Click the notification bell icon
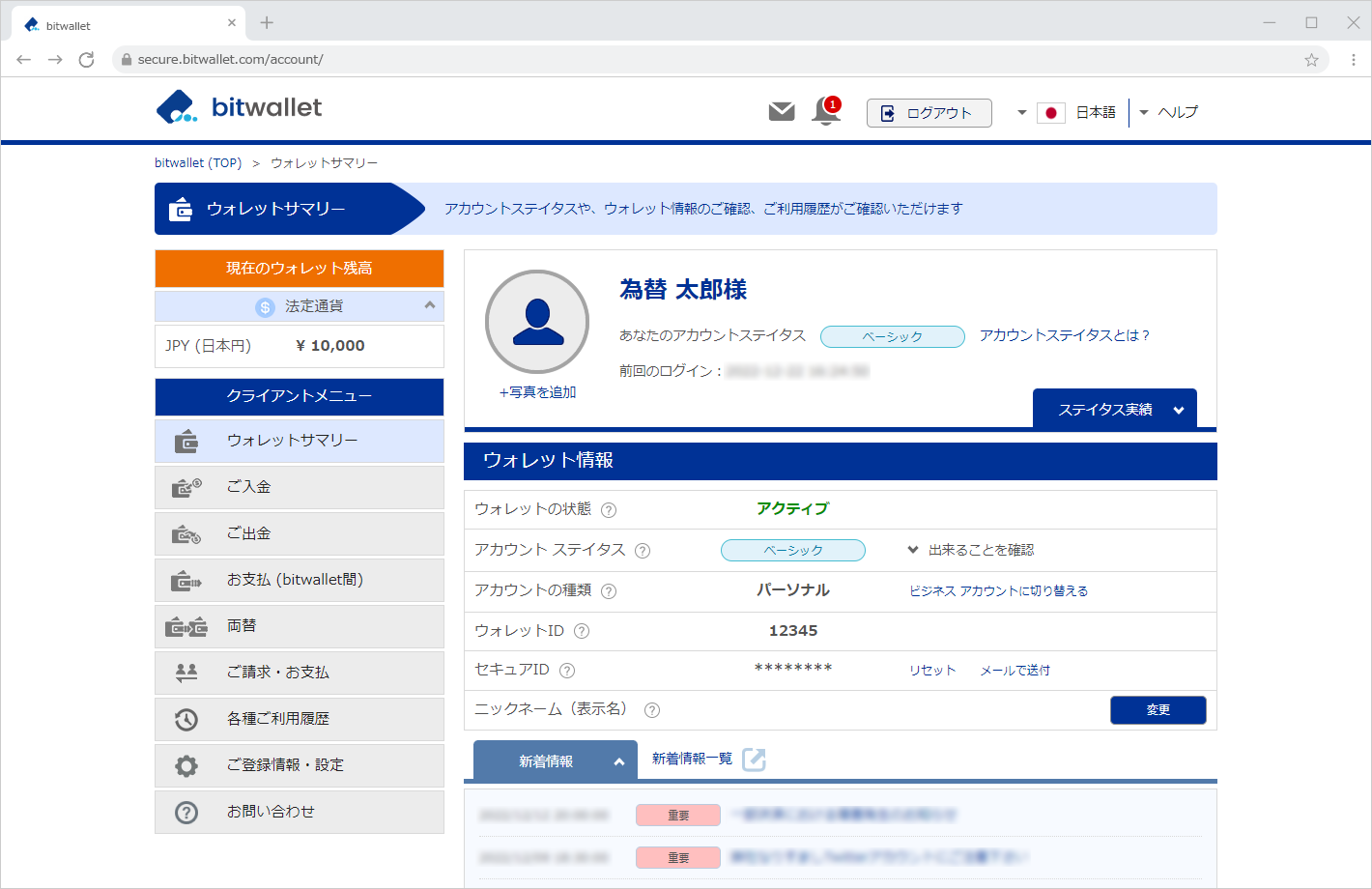Screen dimensions: 1372x889 pyautogui.click(x=826, y=112)
